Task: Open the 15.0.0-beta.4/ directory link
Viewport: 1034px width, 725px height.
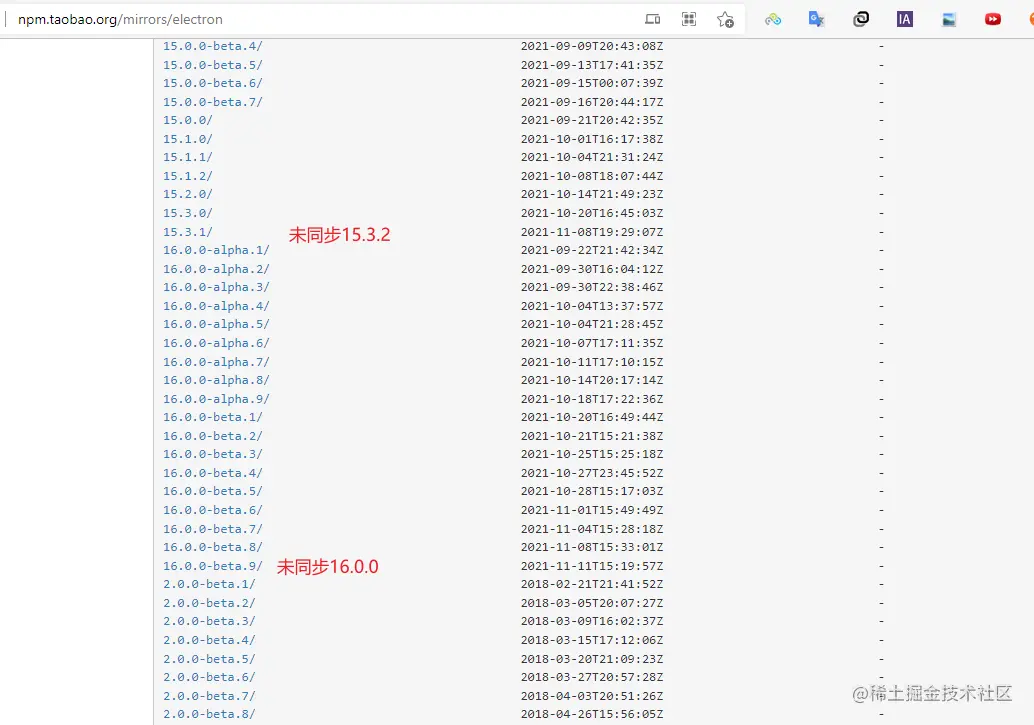Action: coord(212,46)
